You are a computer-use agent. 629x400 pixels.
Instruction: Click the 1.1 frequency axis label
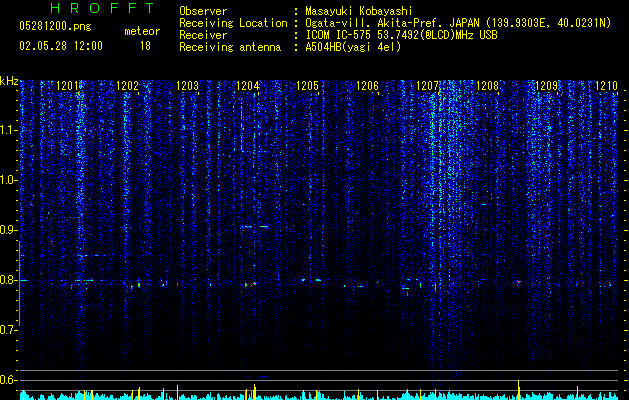[x=8, y=130]
